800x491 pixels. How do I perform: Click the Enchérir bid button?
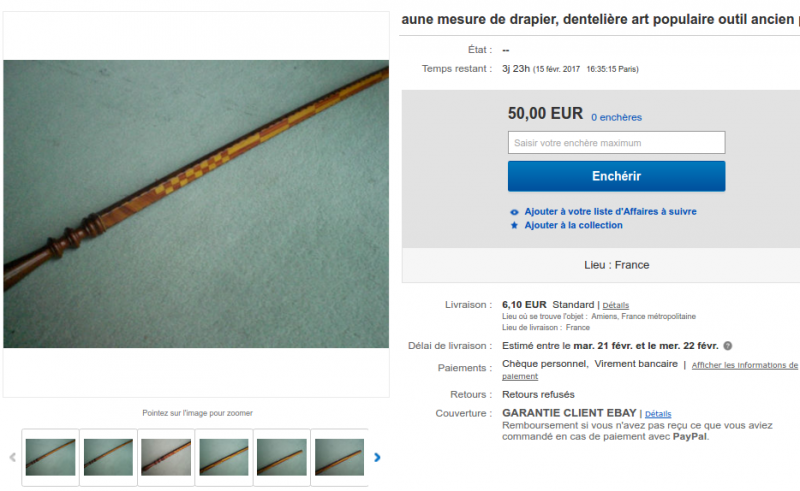pos(616,176)
